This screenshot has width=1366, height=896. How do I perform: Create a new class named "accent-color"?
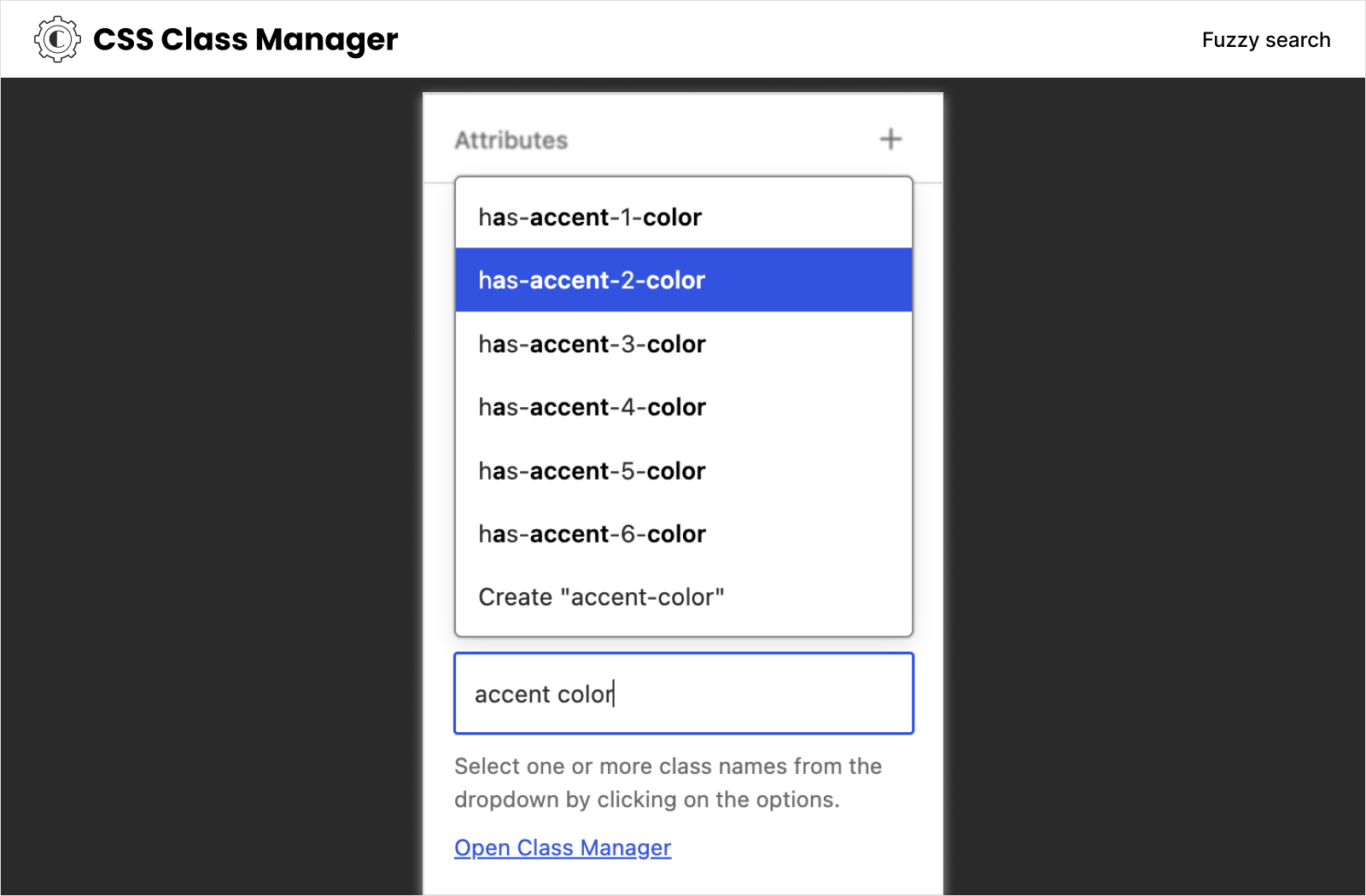601,596
